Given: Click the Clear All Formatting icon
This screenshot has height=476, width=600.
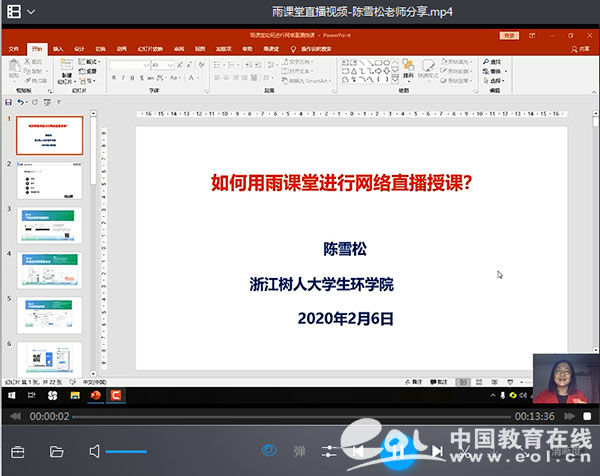Looking at the screenshot, I should point(201,65).
